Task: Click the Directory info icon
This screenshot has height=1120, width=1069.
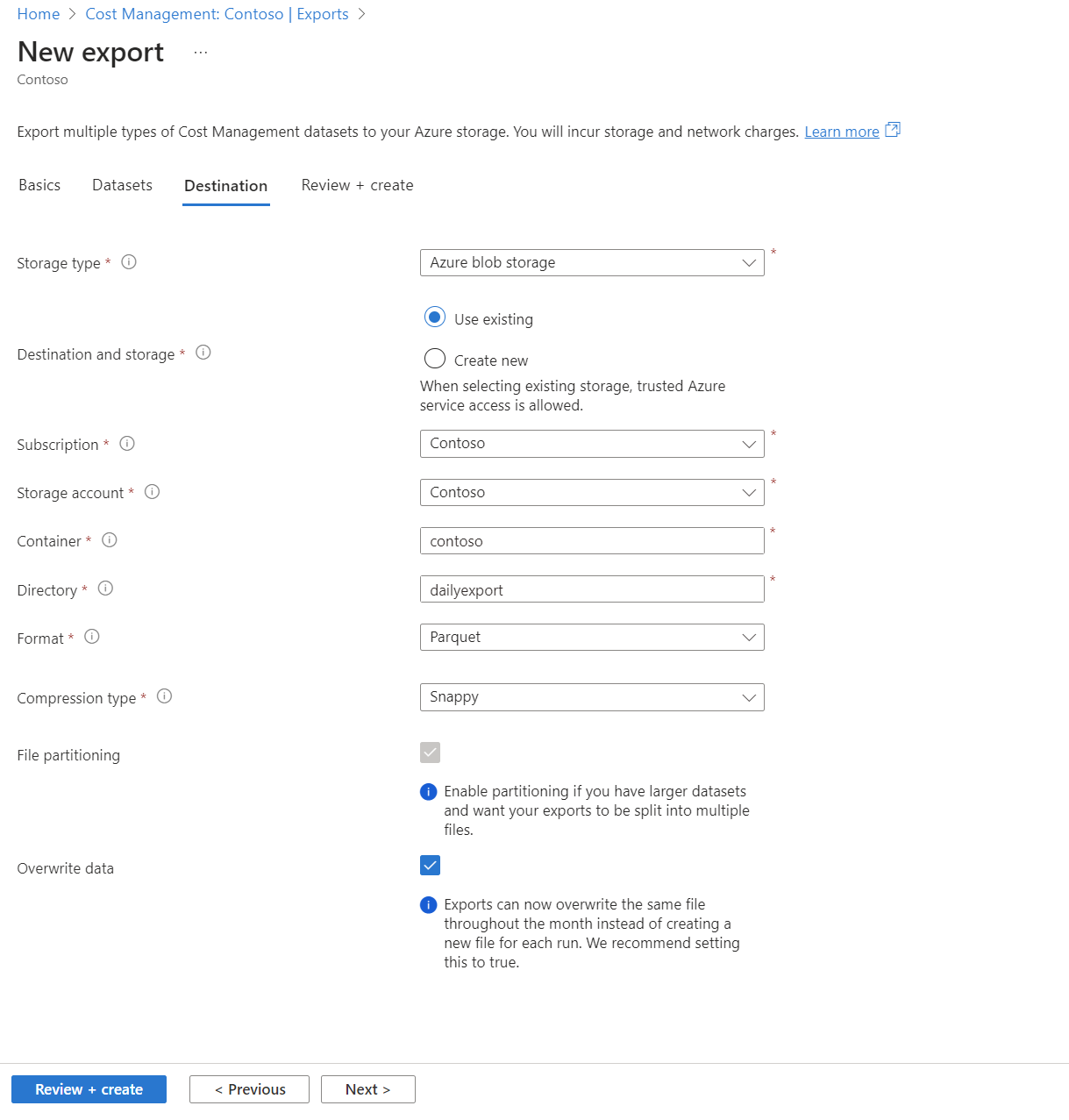Action: coord(105,589)
